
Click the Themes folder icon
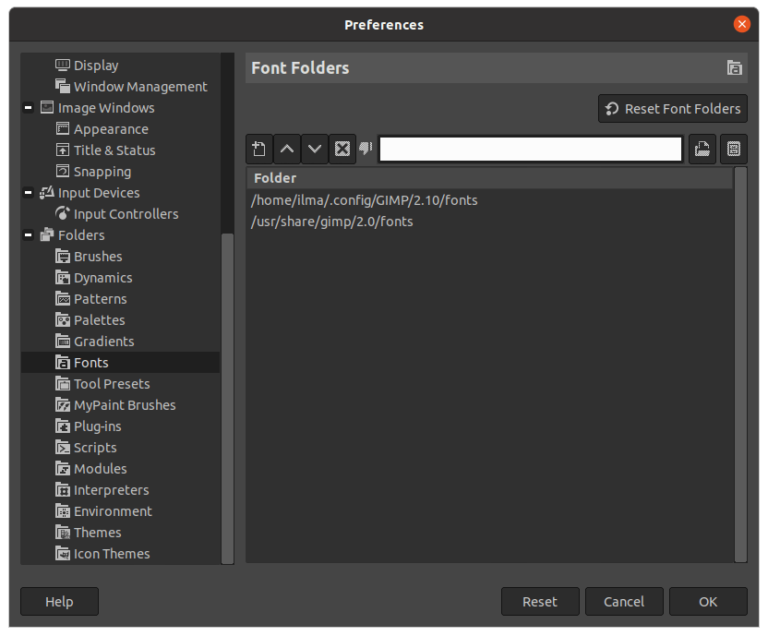tap(62, 532)
